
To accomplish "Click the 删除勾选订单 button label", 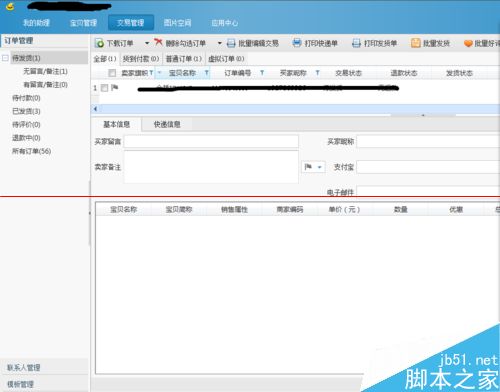I will (x=186, y=43).
